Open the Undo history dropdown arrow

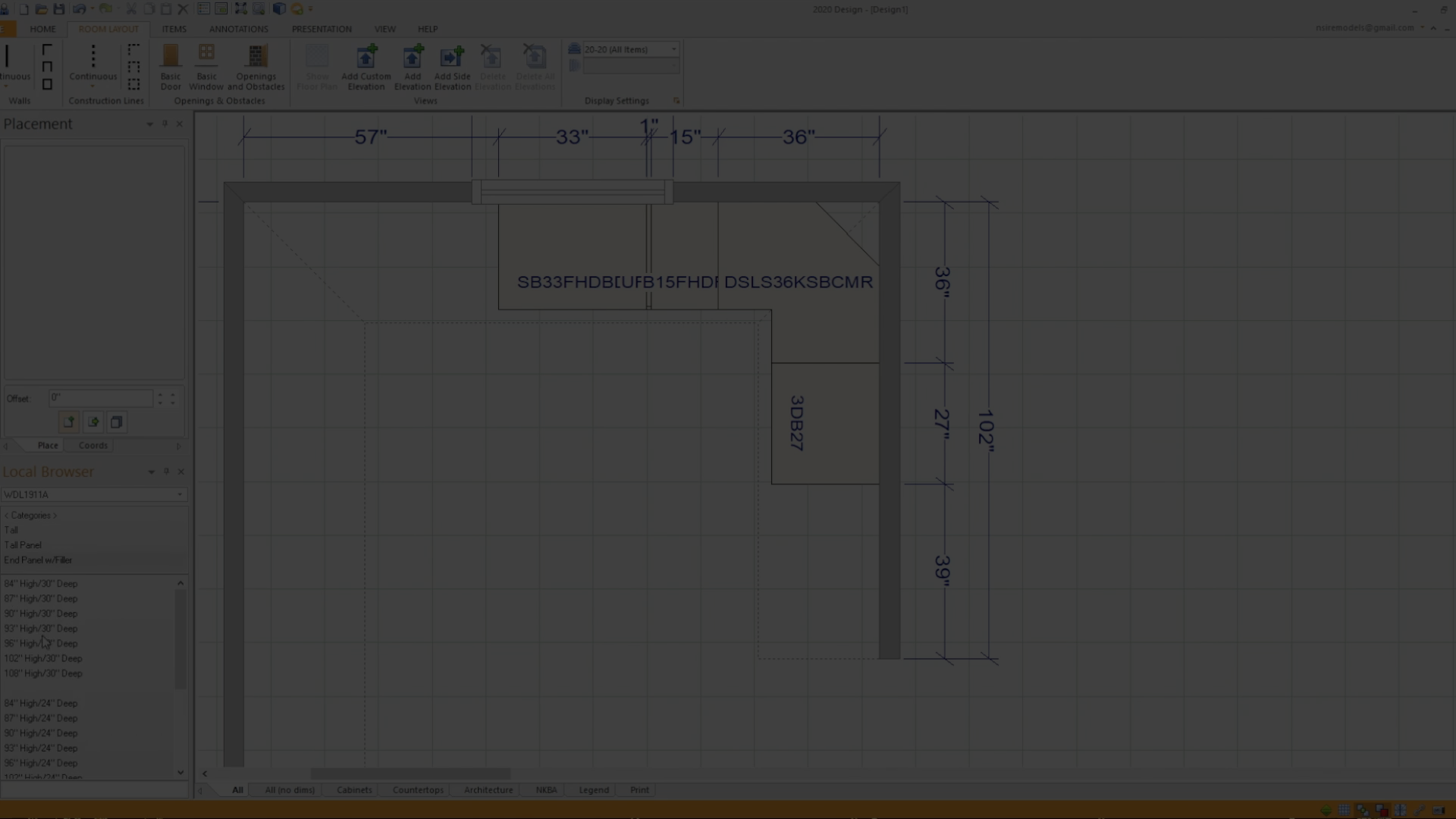(x=92, y=9)
